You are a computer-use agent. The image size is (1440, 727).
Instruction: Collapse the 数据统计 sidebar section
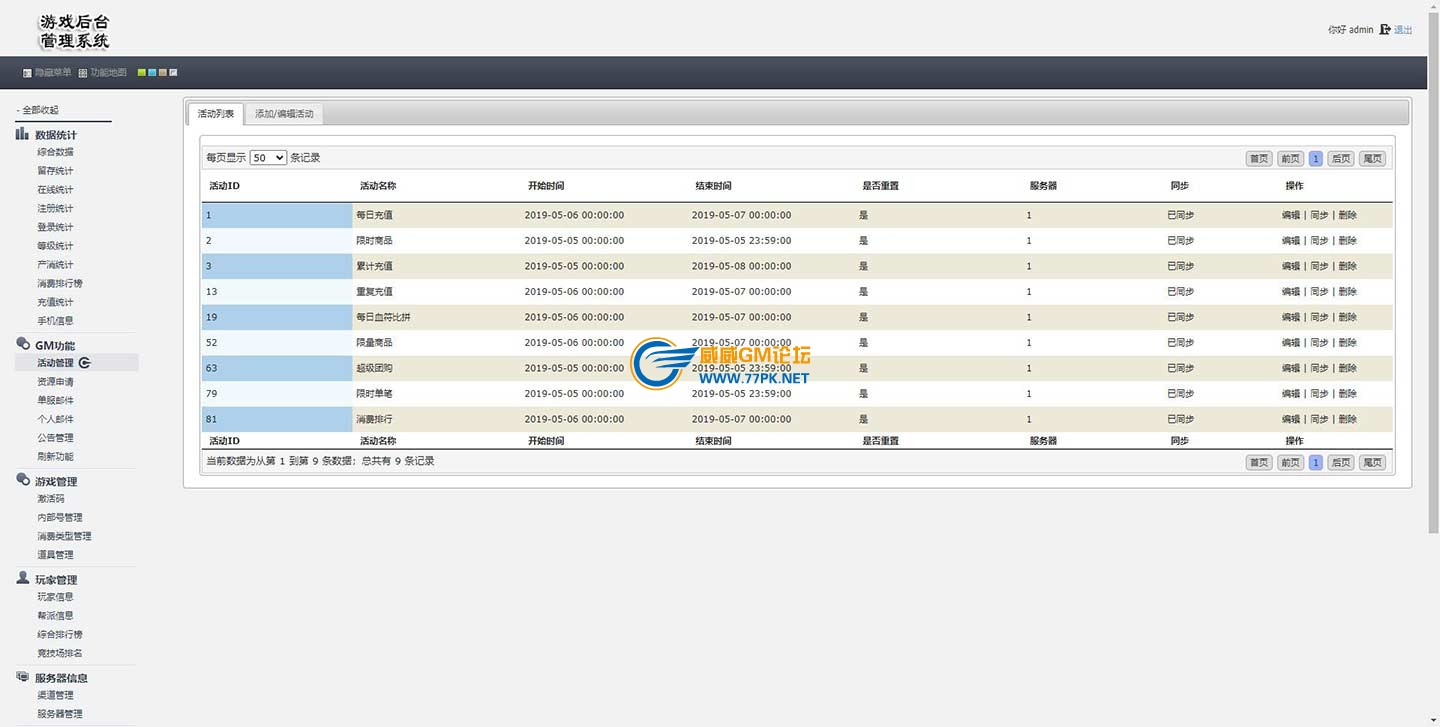[x=55, y=135]
